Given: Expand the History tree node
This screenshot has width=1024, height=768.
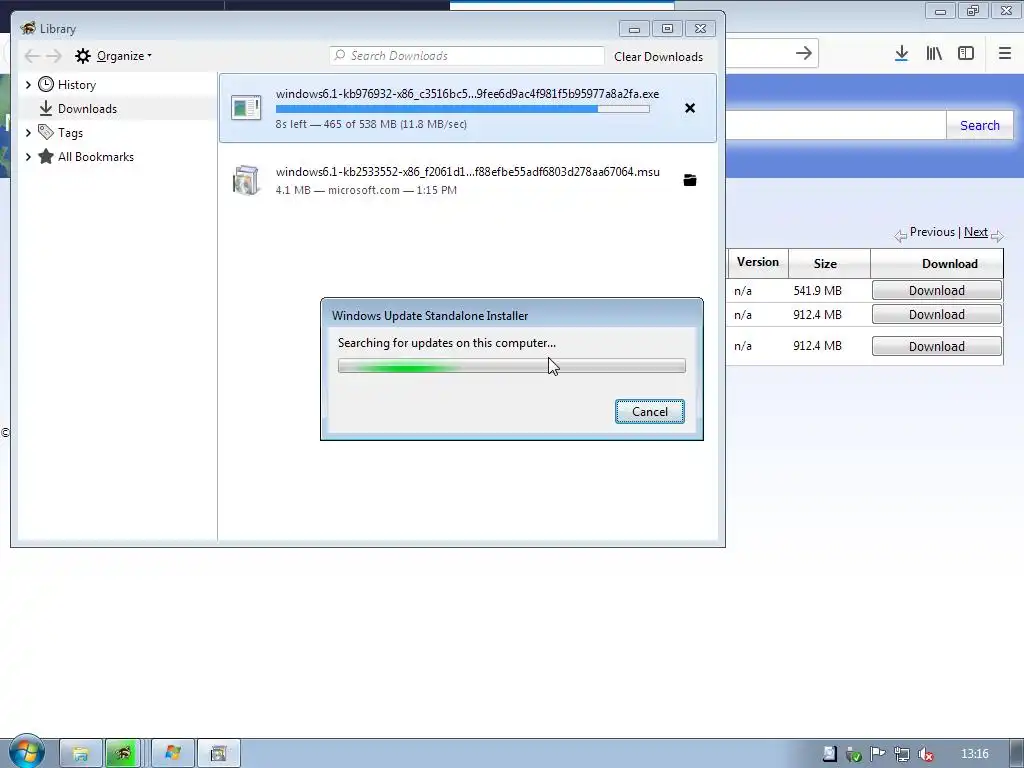Looking at the screenshot, I should [28, 85].
